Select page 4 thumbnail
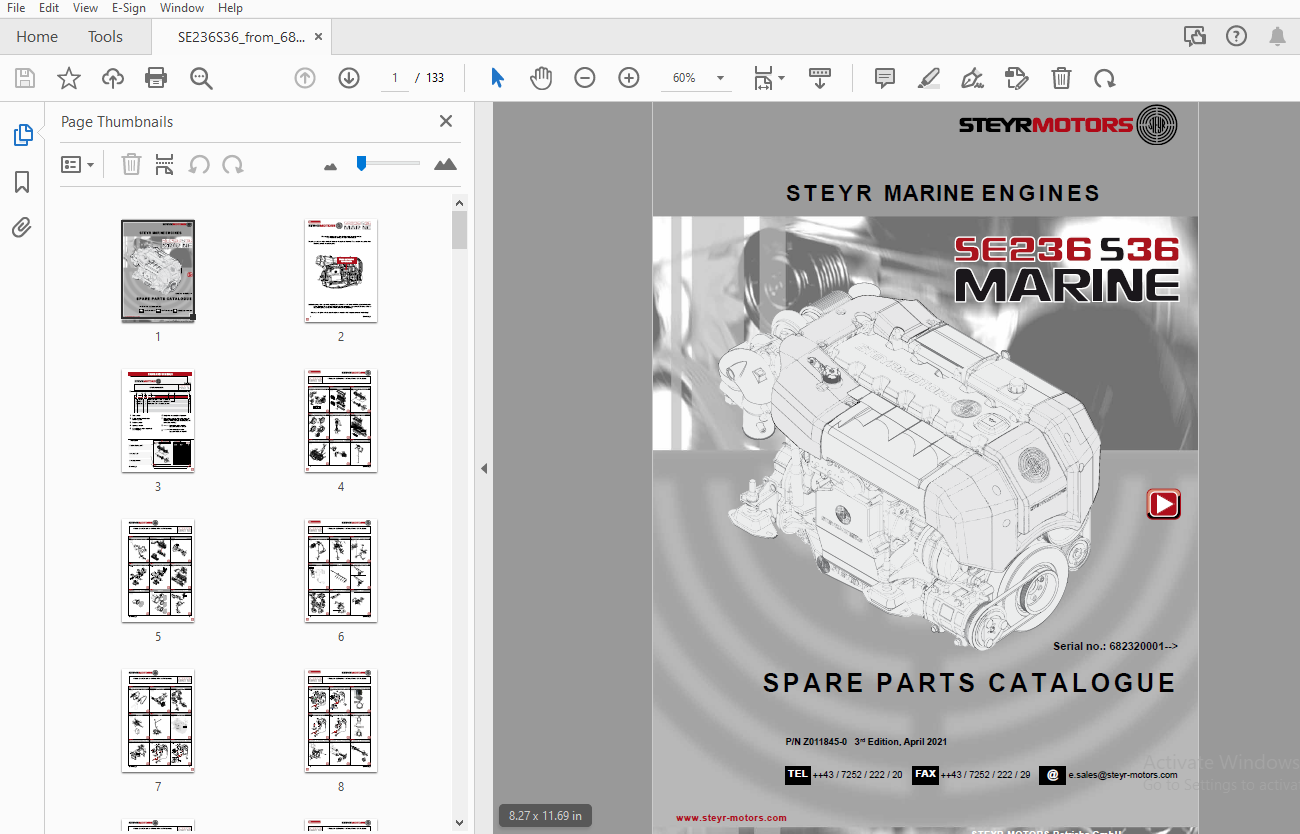The height and width of the screenshot is (834, 1300). [341, 421]
